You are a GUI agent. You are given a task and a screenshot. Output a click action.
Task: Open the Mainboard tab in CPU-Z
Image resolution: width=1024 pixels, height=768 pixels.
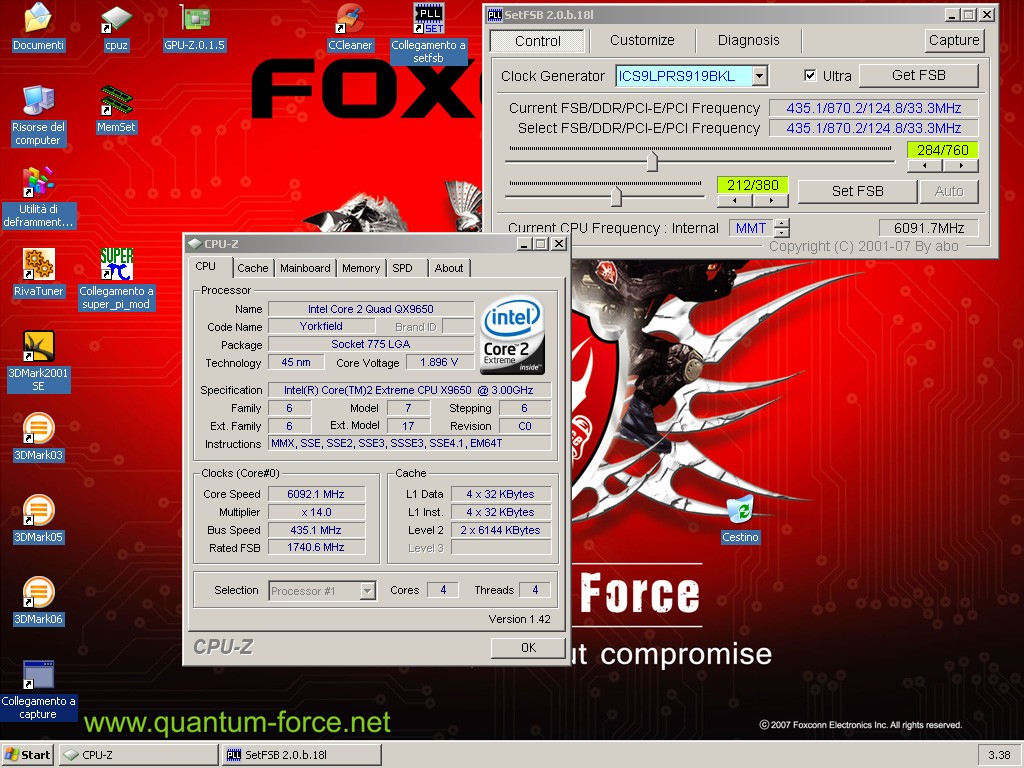click(305, 268)
